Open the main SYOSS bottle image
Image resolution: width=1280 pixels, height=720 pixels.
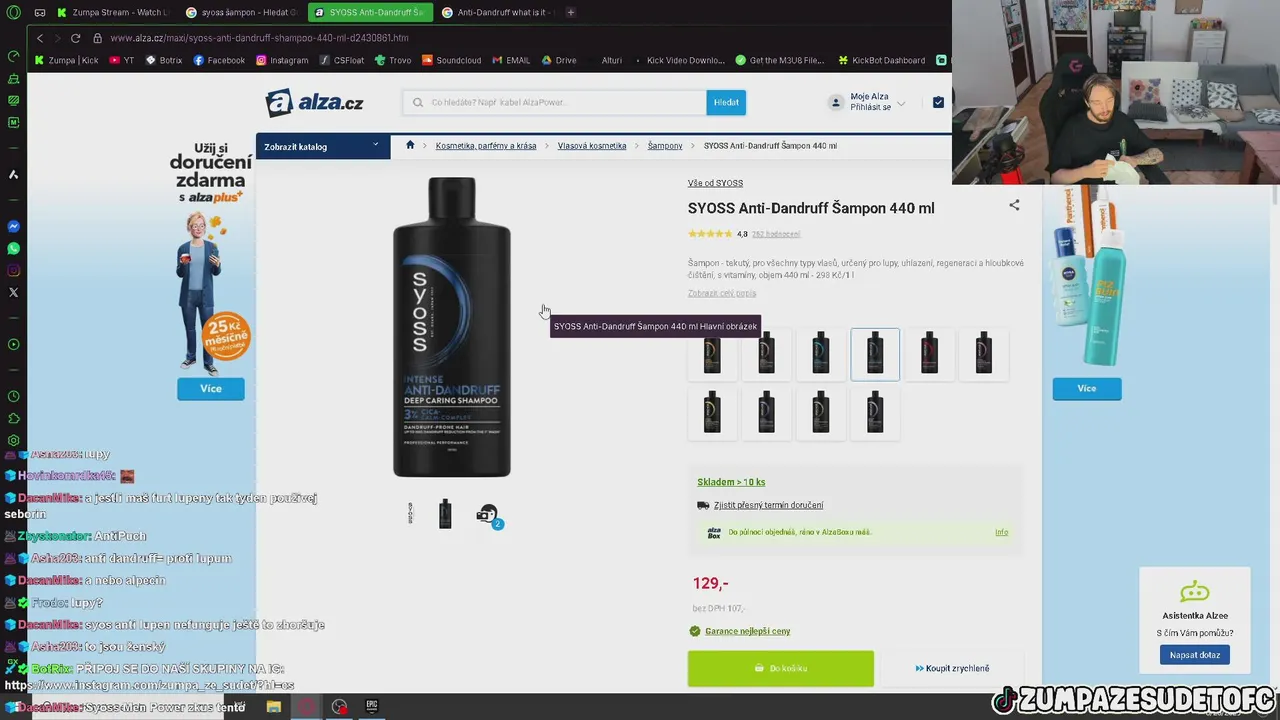point(452,327)
